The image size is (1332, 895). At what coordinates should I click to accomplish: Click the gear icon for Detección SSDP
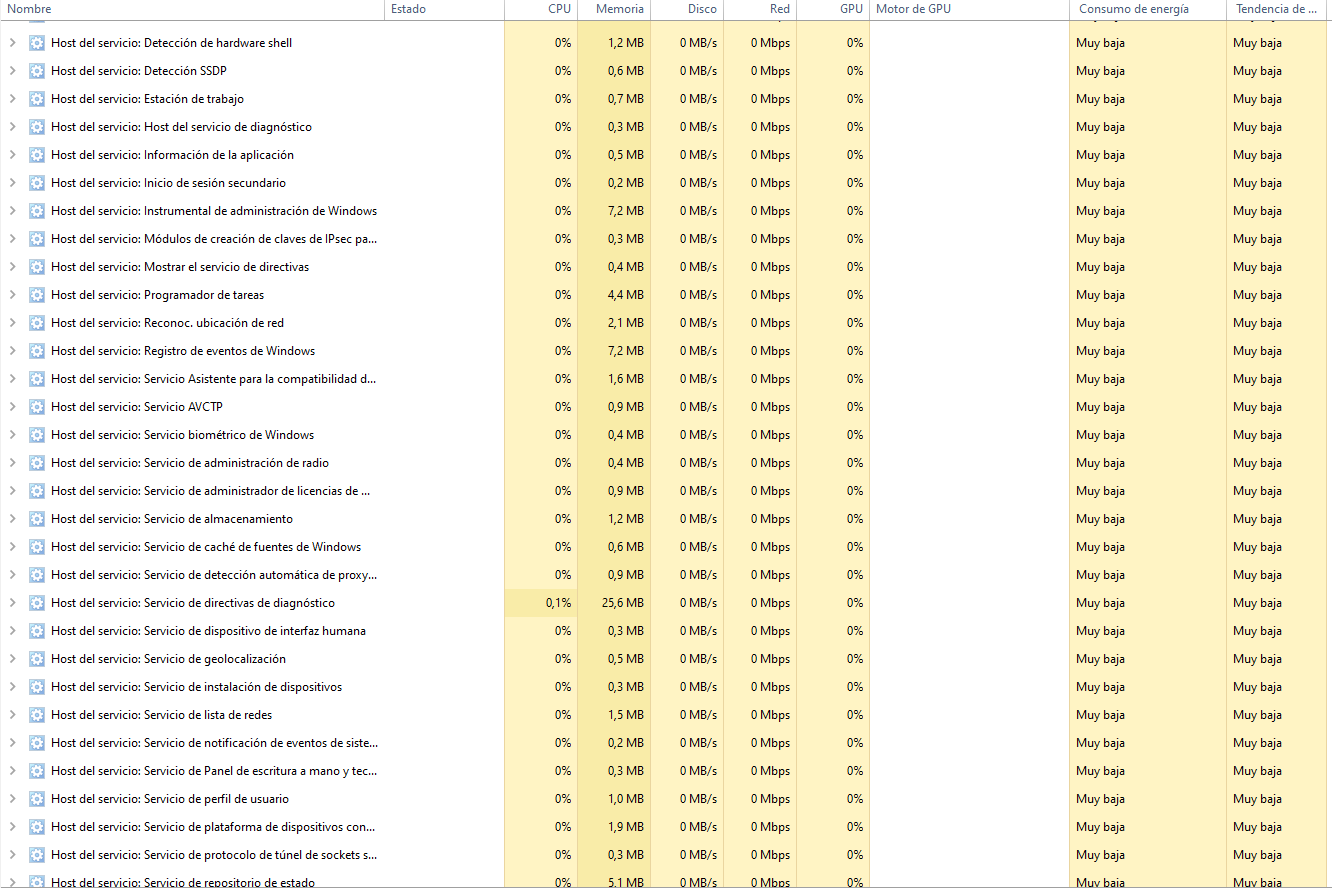click(37, 71)
